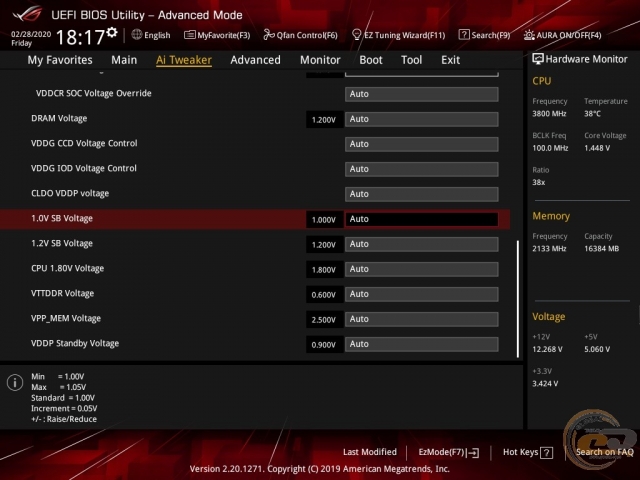The width and height of the screenshot is (640, 480).
Task: Click the 2.500V VPP_MEM value
Action: (x=324, y=320)
